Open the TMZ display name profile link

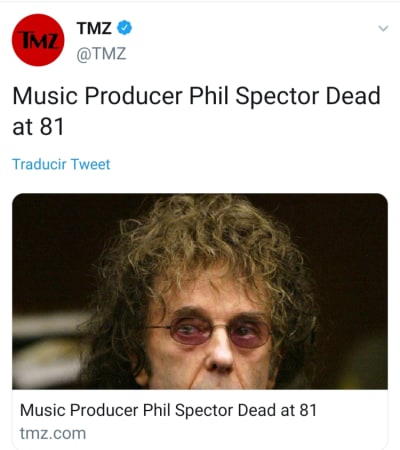(x=94, y=28)
